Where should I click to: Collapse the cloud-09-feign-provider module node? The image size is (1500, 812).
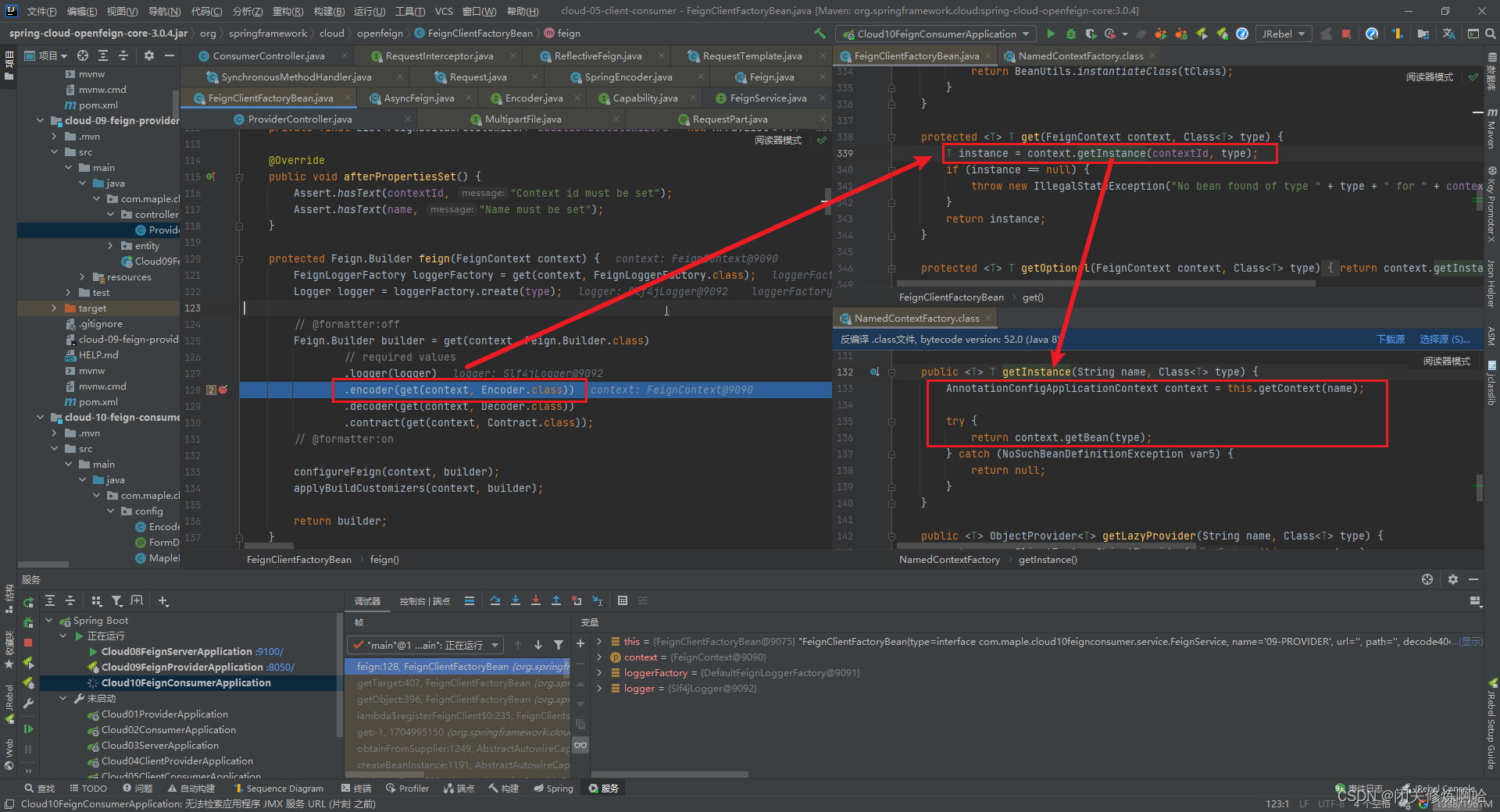click(x=41, y=121)
